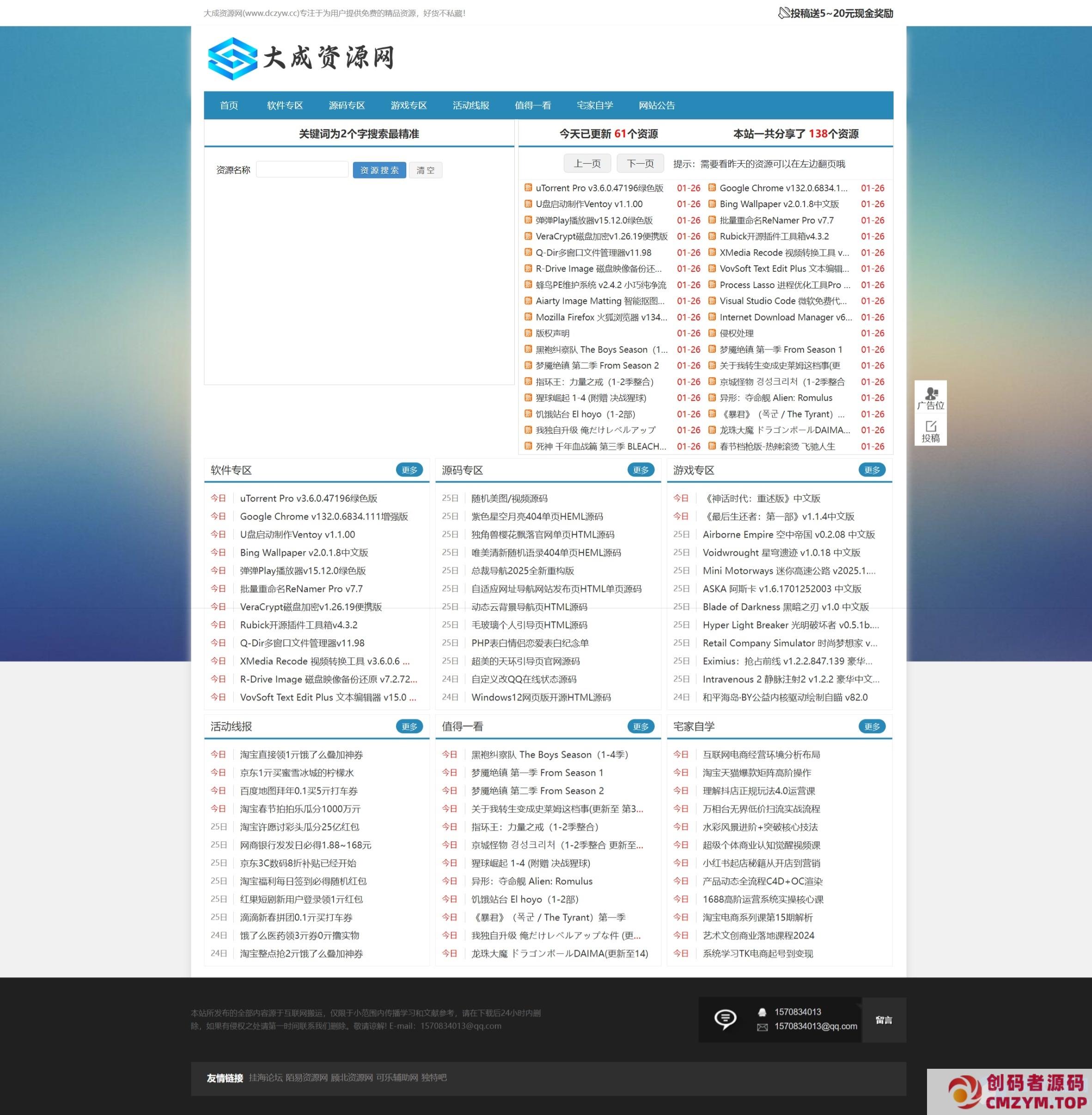This screenshot has width=1092, height=1115.
Task: Open the 游戏专区 navigation menu item
Action: pos(409,105)
